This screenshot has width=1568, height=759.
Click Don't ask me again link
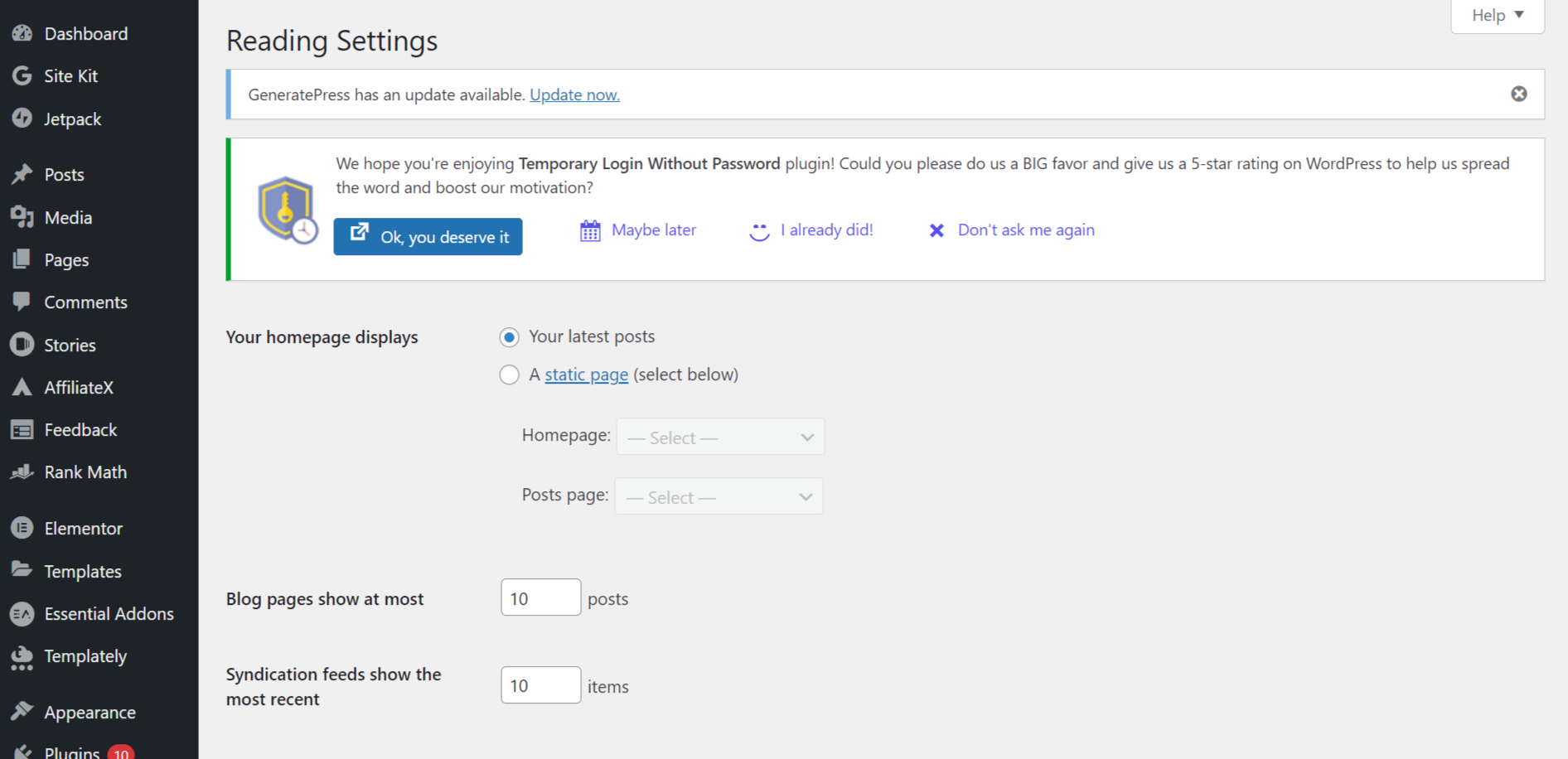point(1026,230)
